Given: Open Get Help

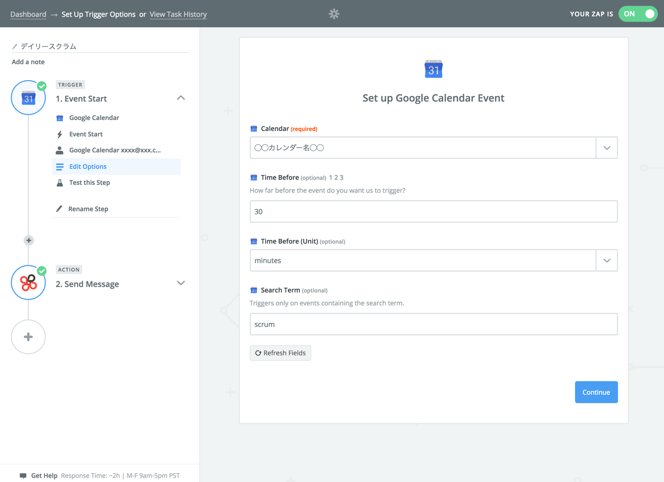Looking at the screenshot, I should [x=44, y=476].
